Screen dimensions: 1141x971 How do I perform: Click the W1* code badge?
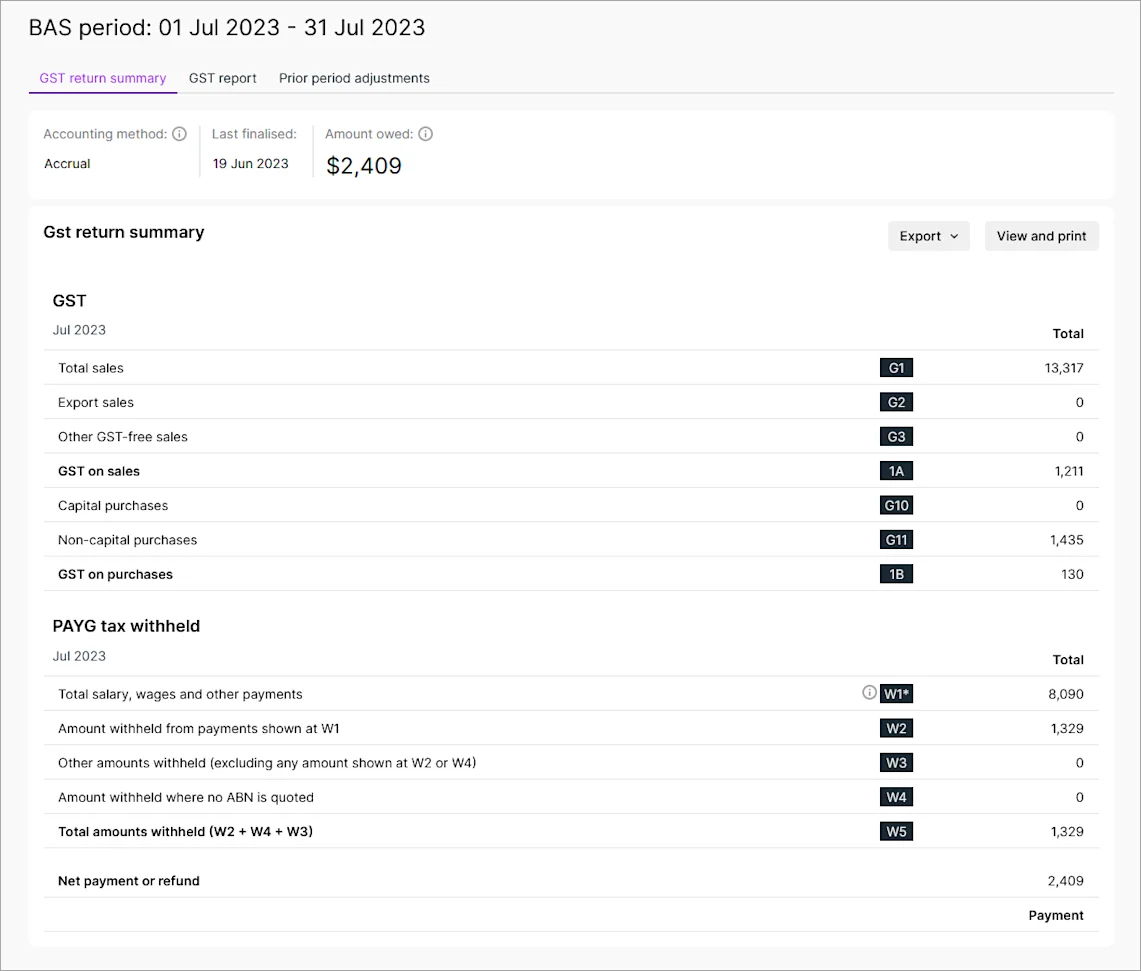(x=896, y=694)
